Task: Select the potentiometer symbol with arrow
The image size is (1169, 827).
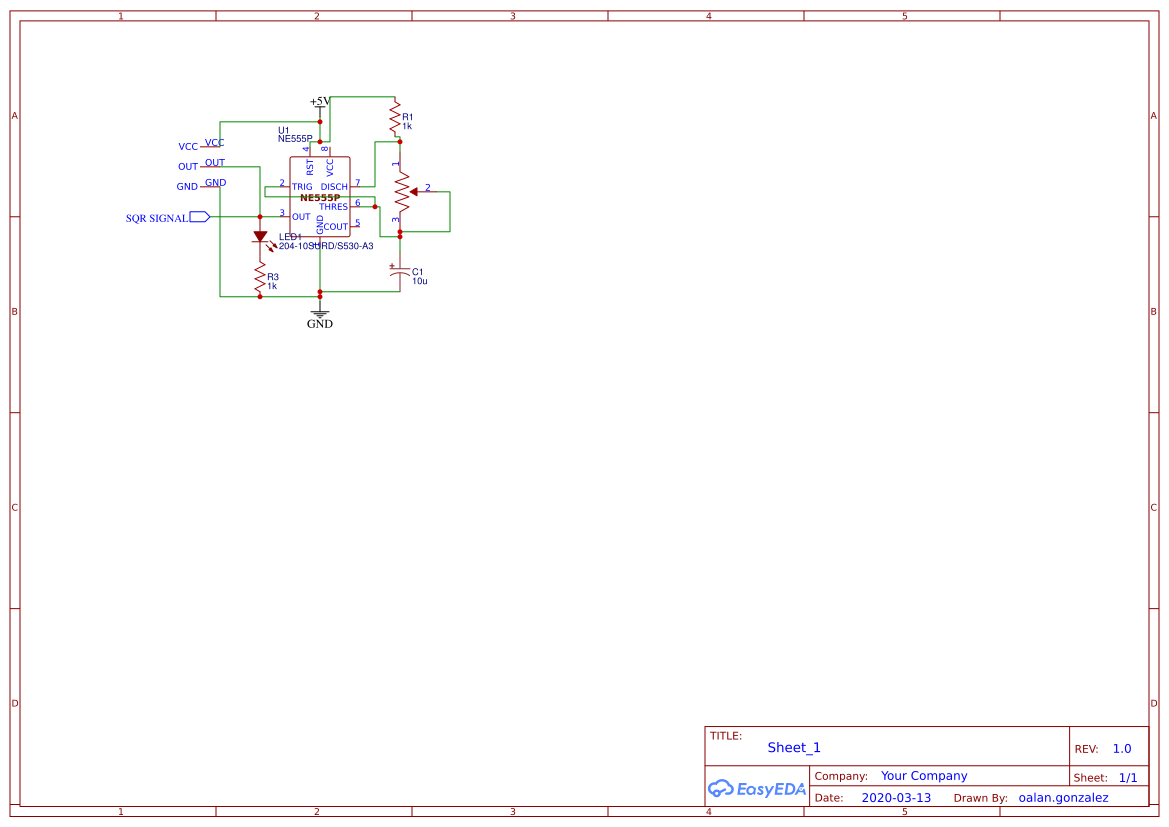Action: (404, 190)
